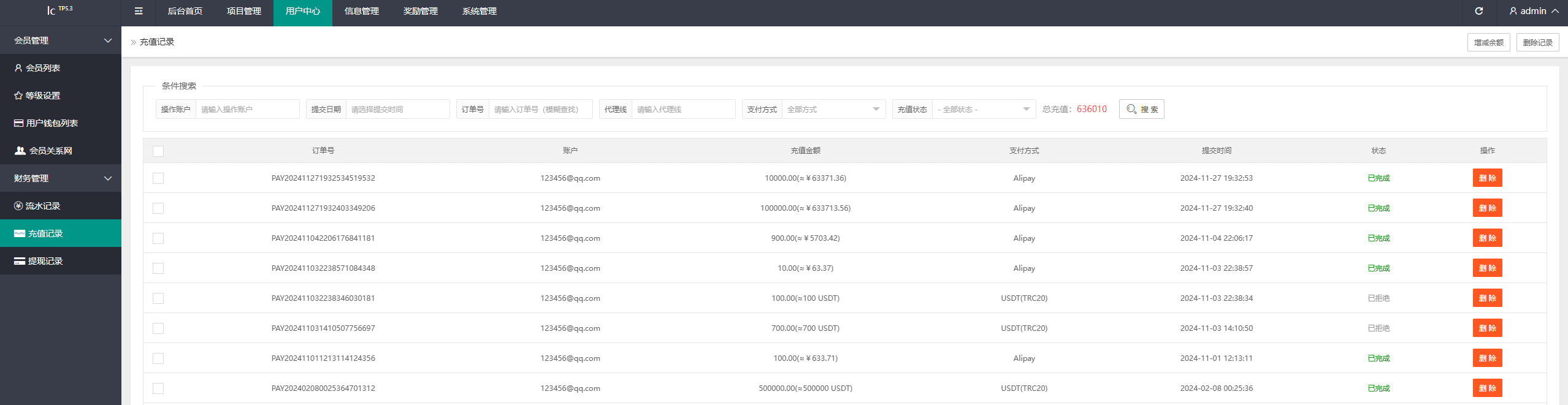
Task: Open 流水记录 yen item
Action: pyautogui.click(x=61, y=206)
